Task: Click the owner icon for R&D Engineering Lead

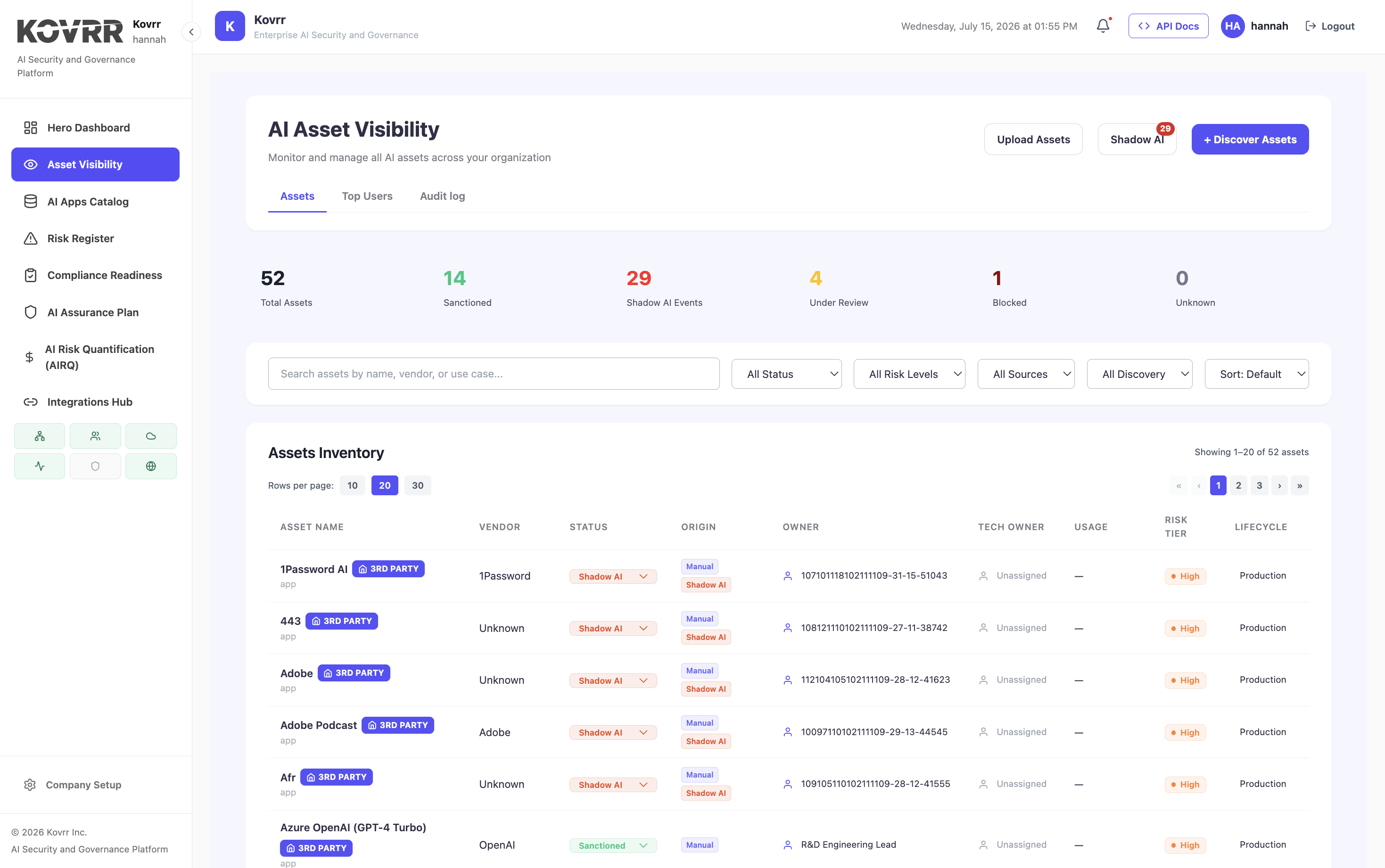Action: click(788, 845)
